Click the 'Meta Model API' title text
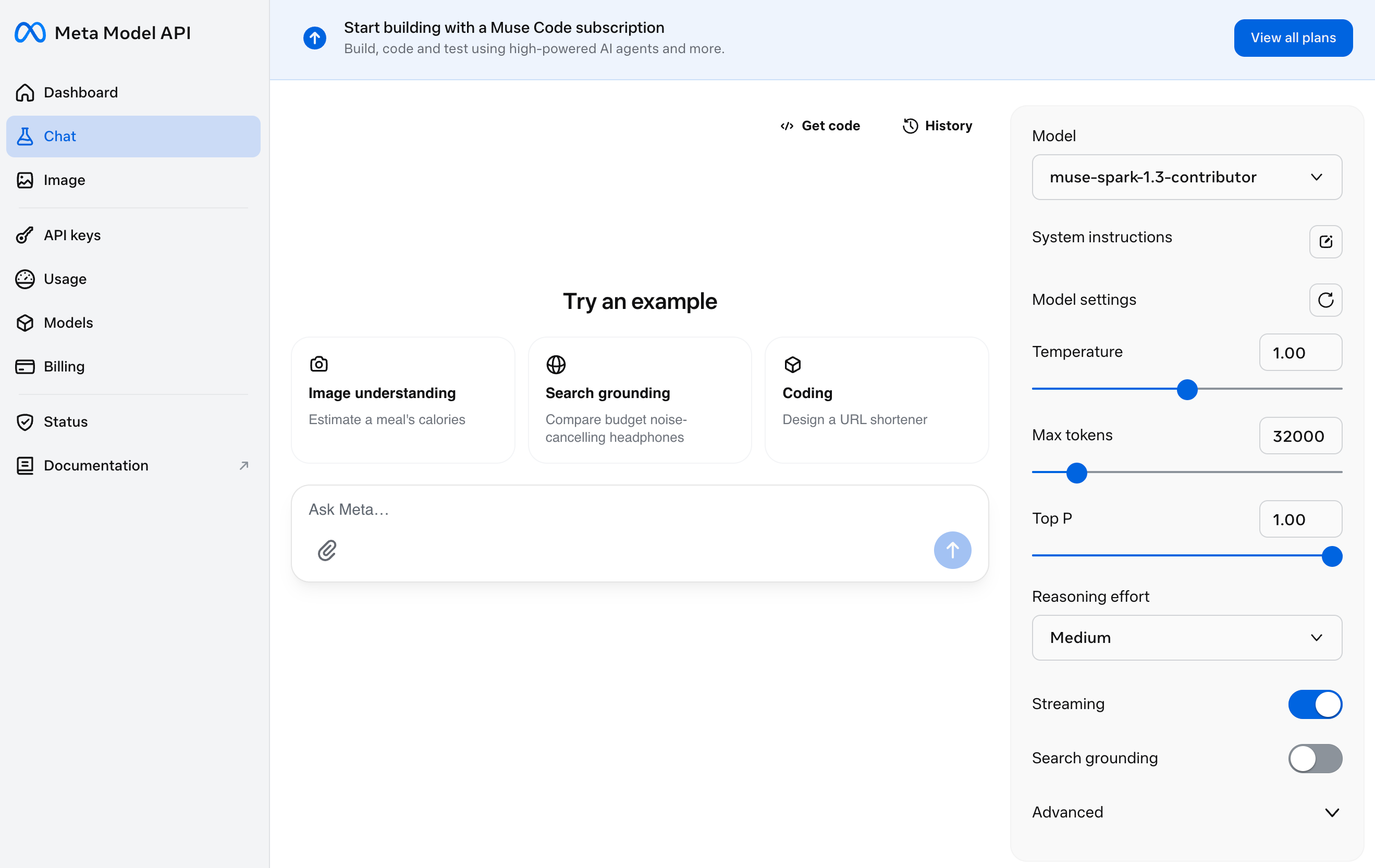Viewport: 1375px width, 868px height. pyautogui.click(x=122, y=33)
